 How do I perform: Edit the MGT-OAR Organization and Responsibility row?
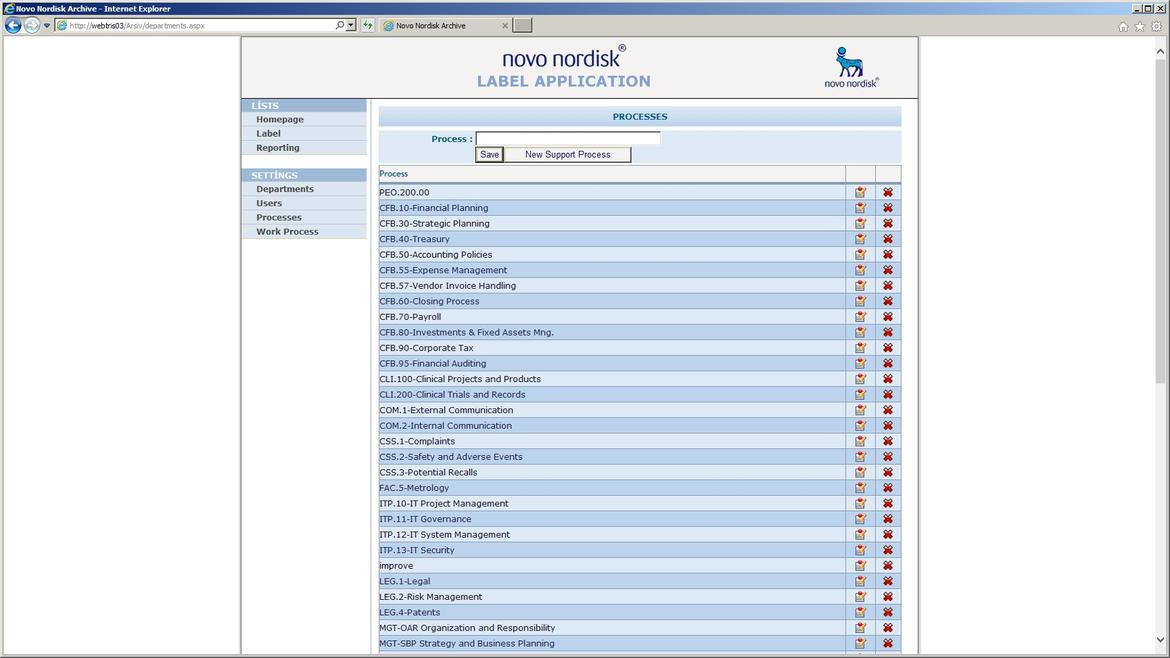[860, 628]
